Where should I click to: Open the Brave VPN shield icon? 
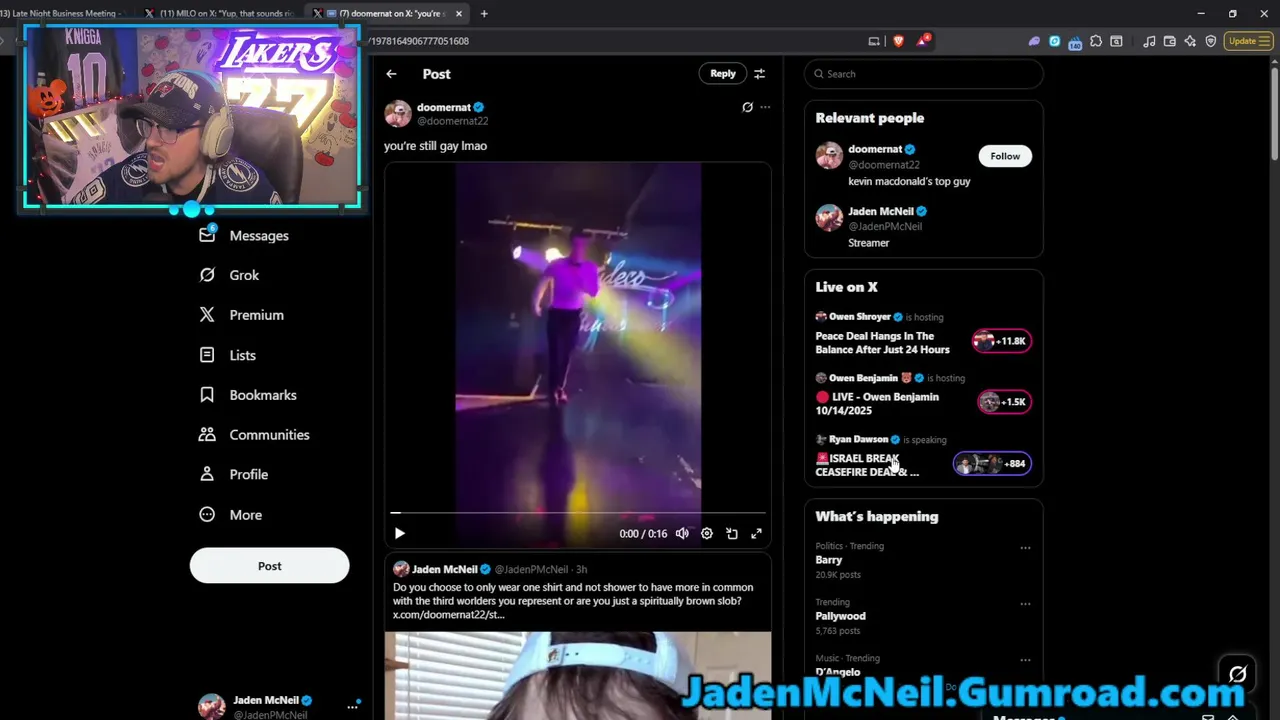(x=1210, y=41)
